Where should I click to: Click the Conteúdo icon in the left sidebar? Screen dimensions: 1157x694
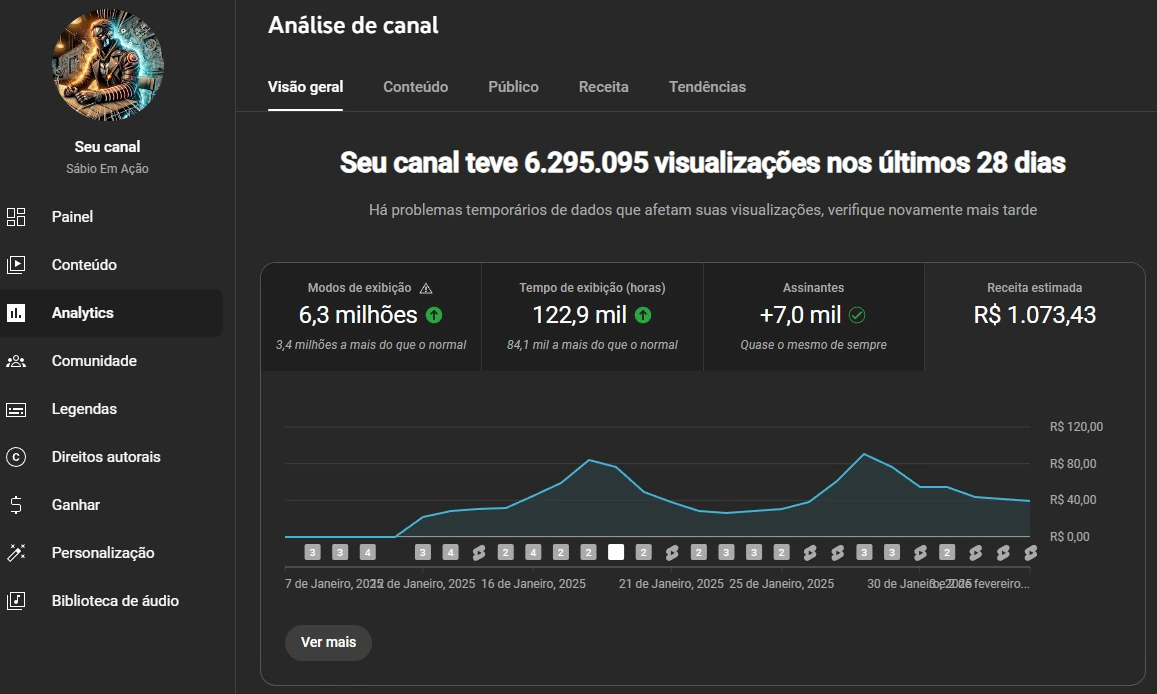pos(16,265)
